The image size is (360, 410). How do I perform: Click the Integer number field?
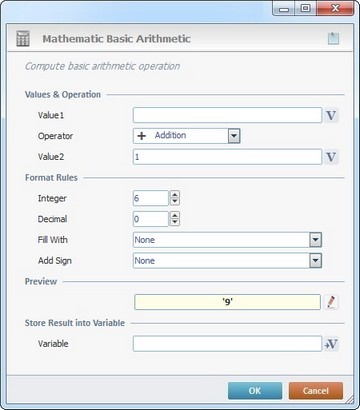151,198
